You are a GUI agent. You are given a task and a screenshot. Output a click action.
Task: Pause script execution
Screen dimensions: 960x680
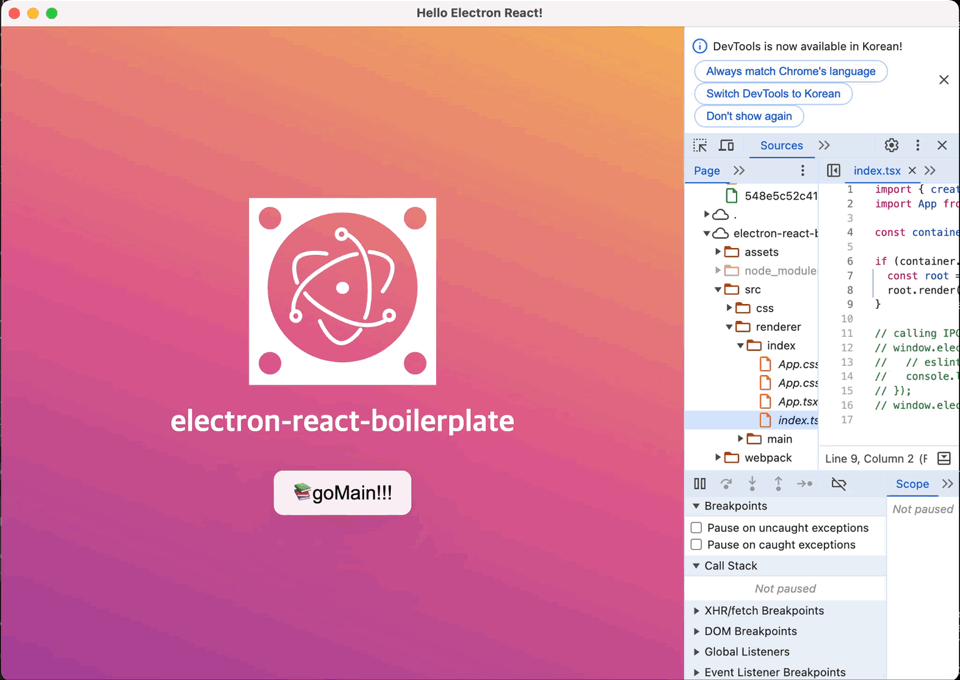pos(700,484)
